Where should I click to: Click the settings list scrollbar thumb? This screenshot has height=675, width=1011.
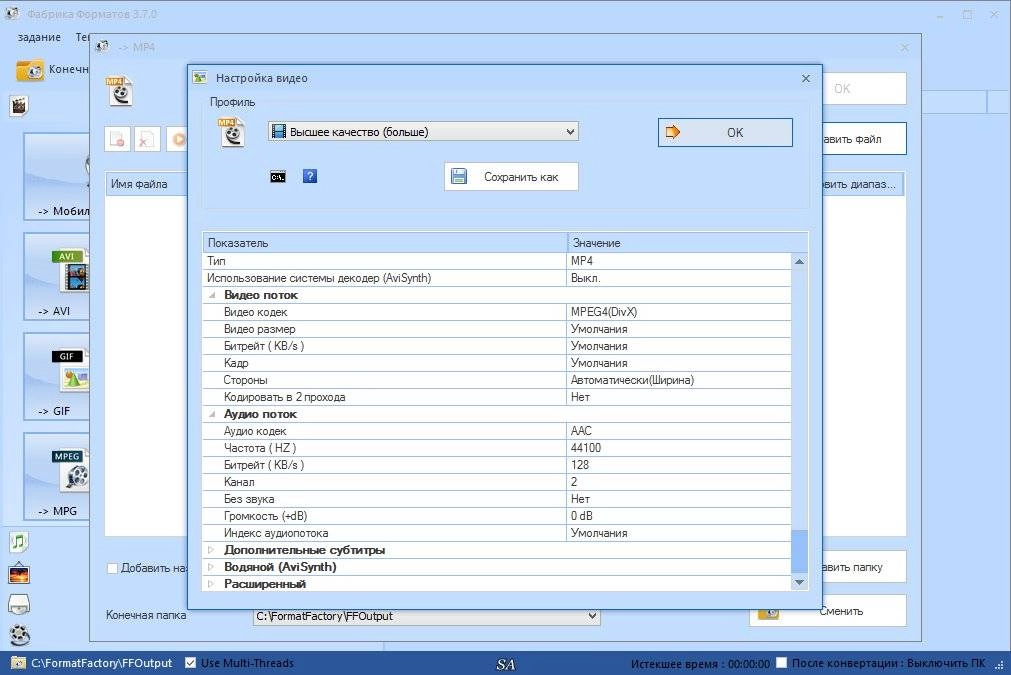799,551
